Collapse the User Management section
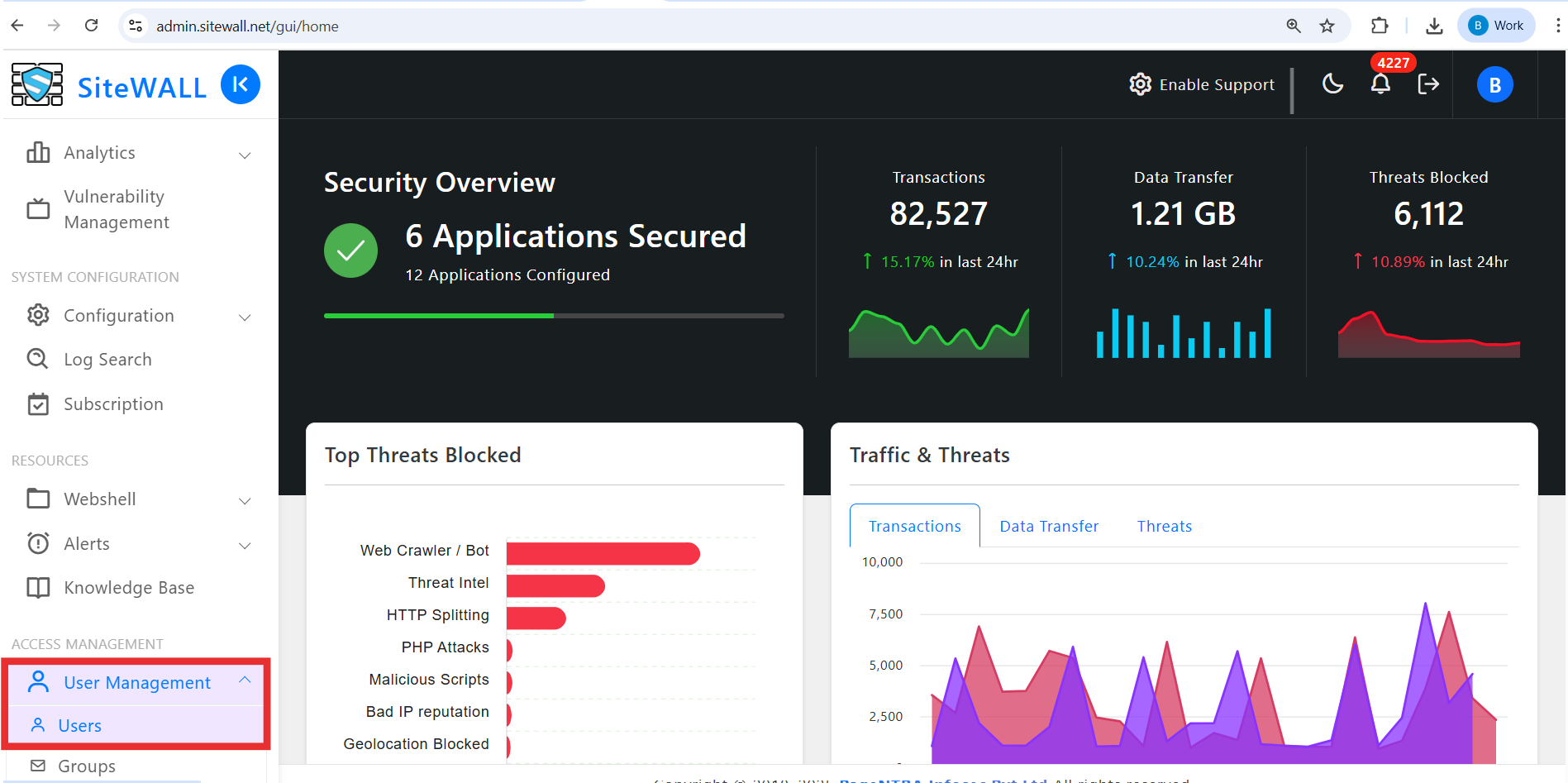The height and width of the screenshot is (783, 1568). 245,680
